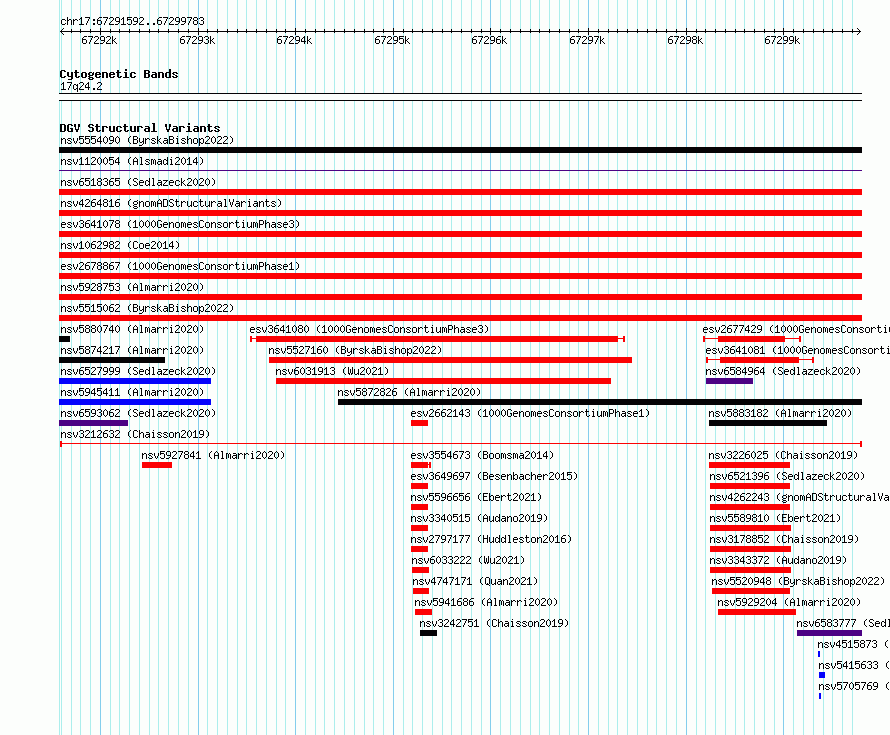Click the purple bar under nsv6583777
The image size is (890, 735).
pos(829,633)
